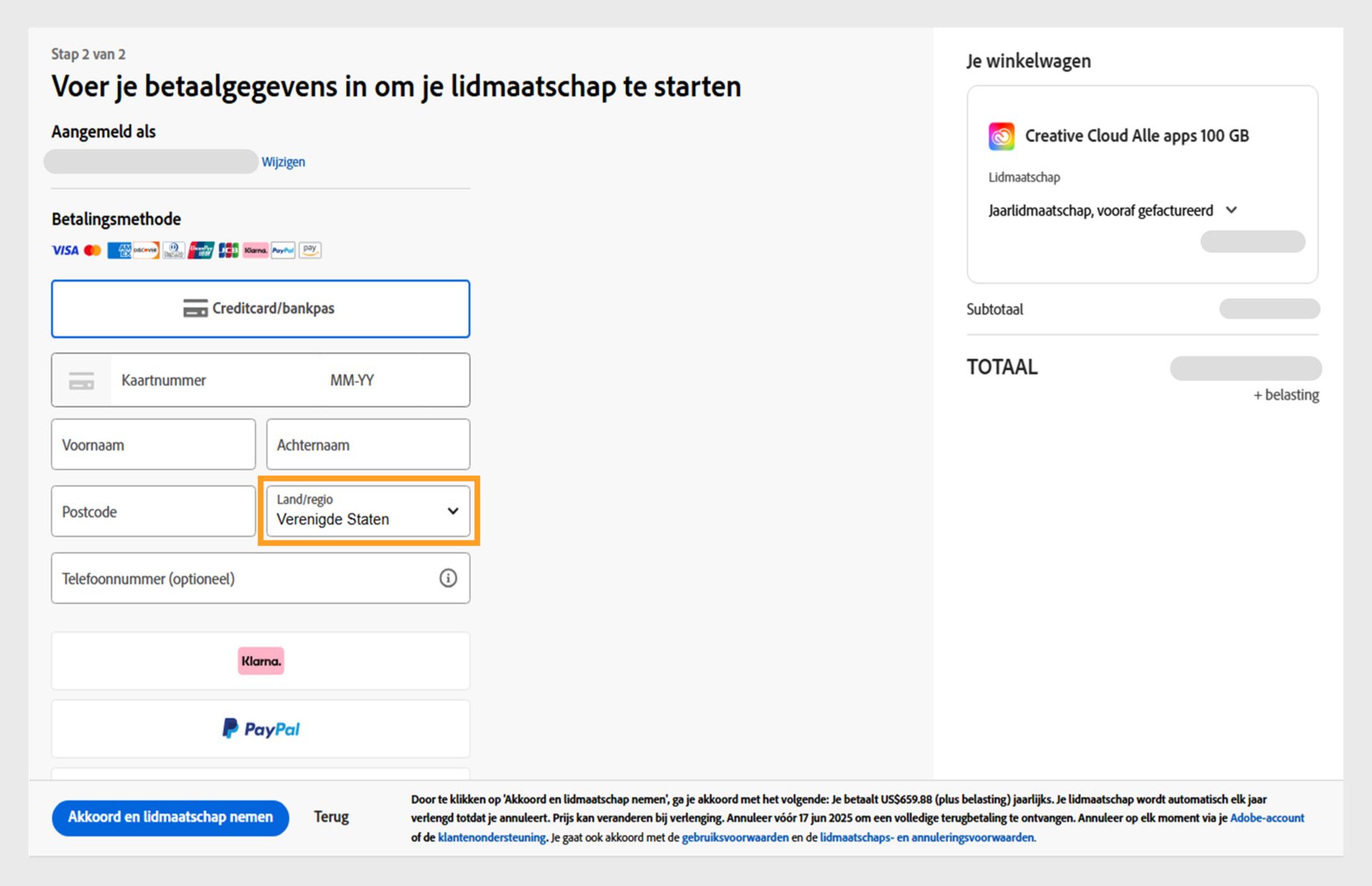Click the American Express logo icon
The width and height of the screenshot is (1372, 886).
coord(119,250)
